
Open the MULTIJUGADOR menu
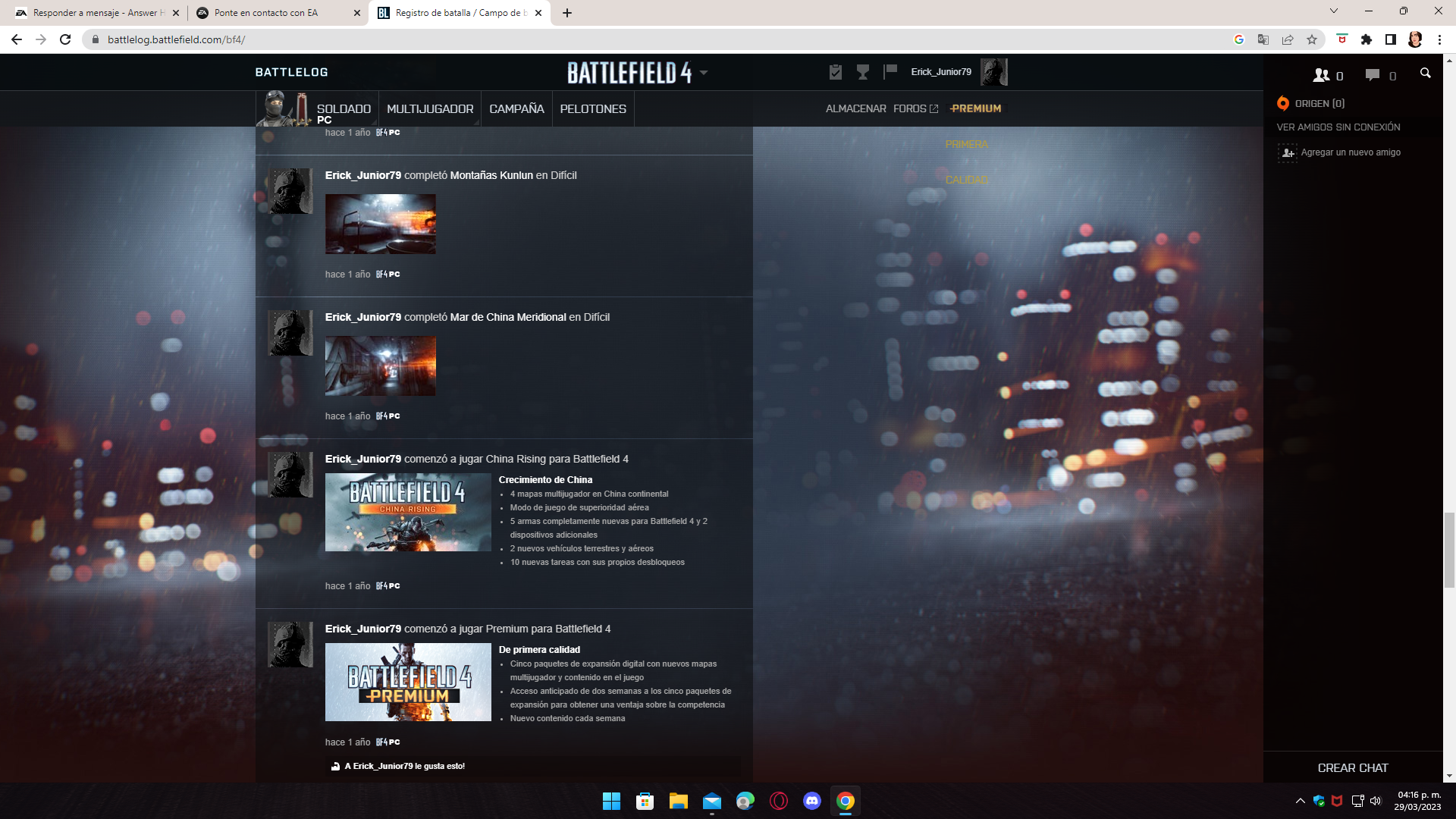coord(430,108)
